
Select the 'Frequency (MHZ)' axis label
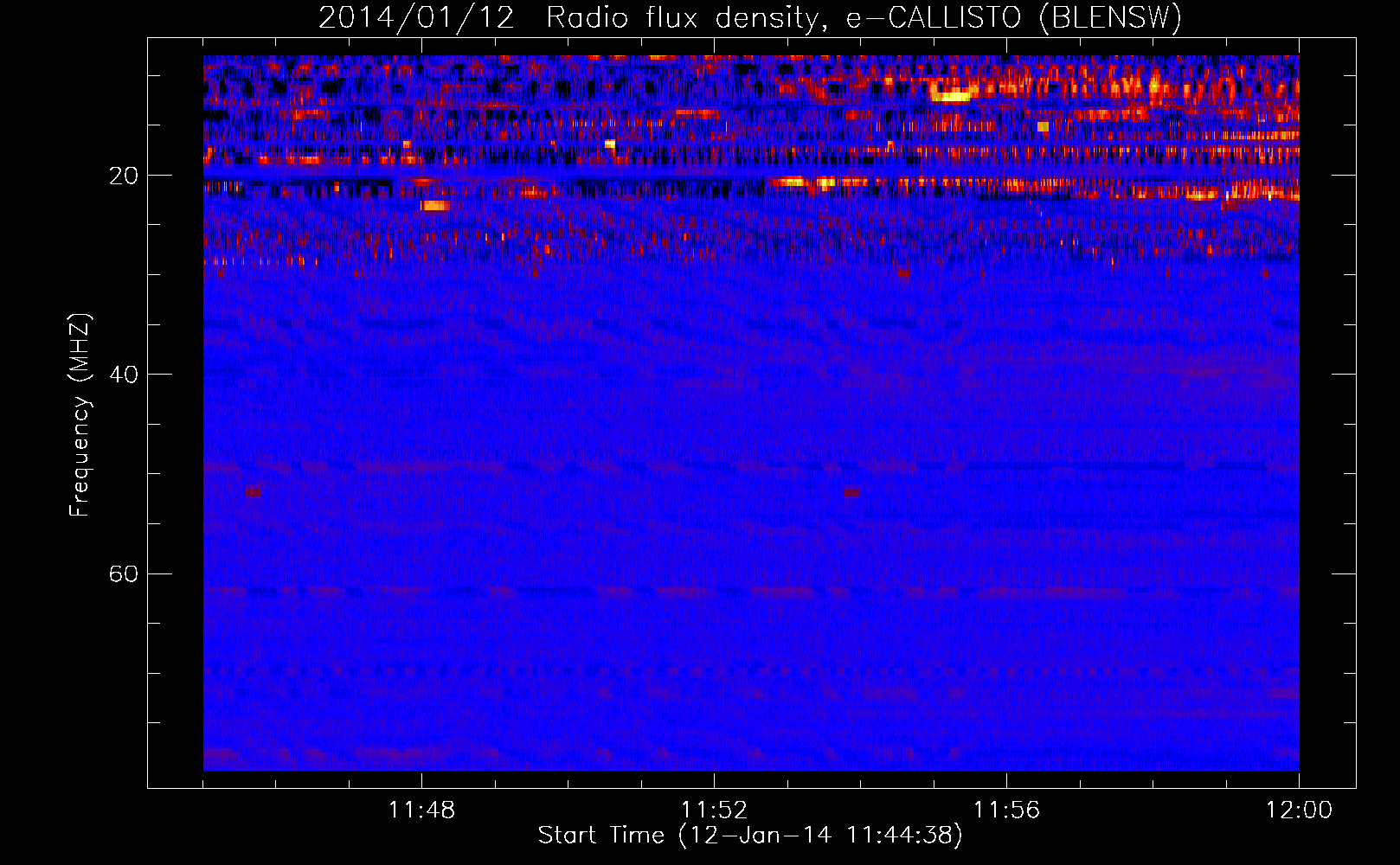pyautogui.click(x=80, y=415)
